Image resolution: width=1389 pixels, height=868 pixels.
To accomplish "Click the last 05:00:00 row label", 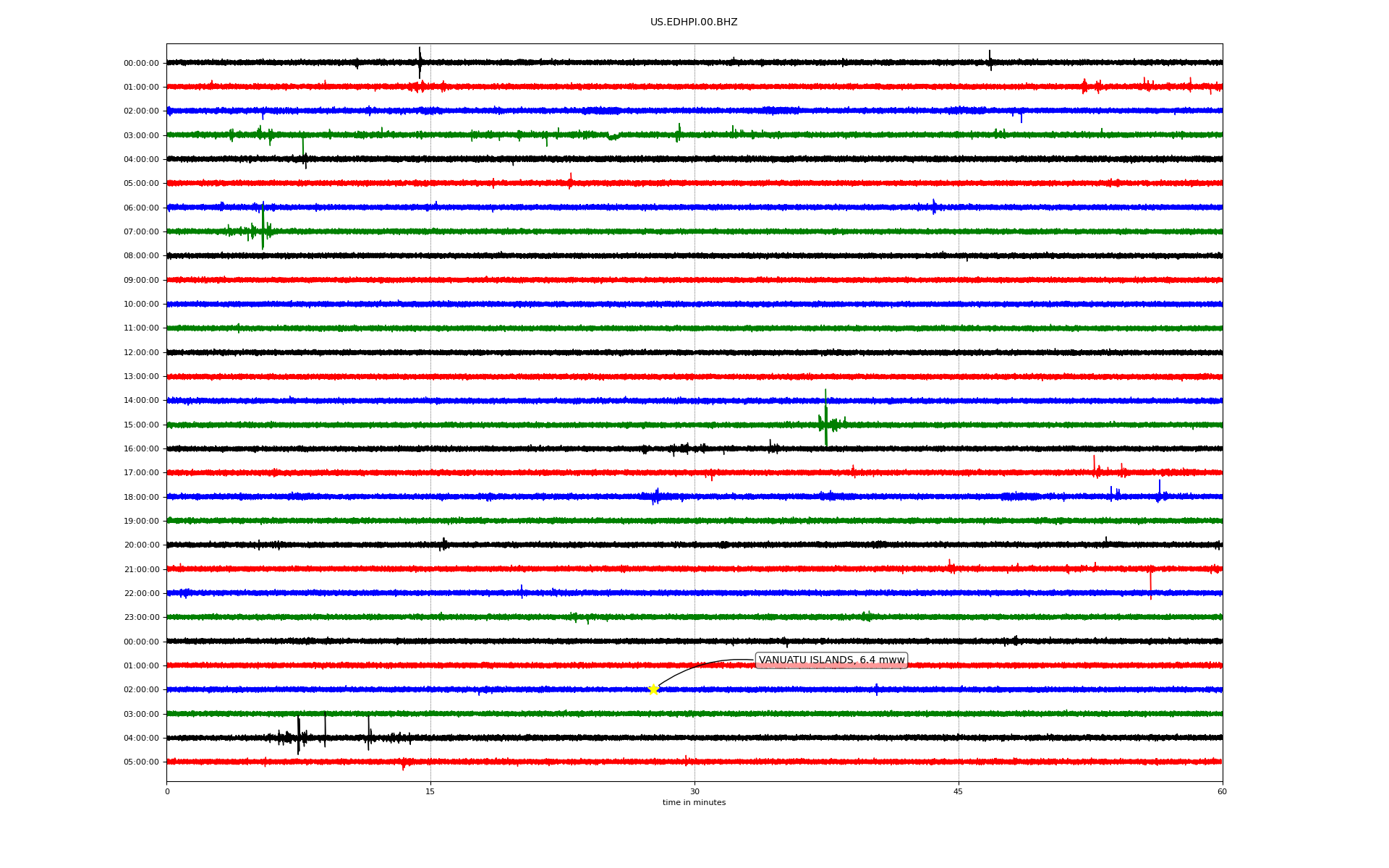I will [141, 762].
